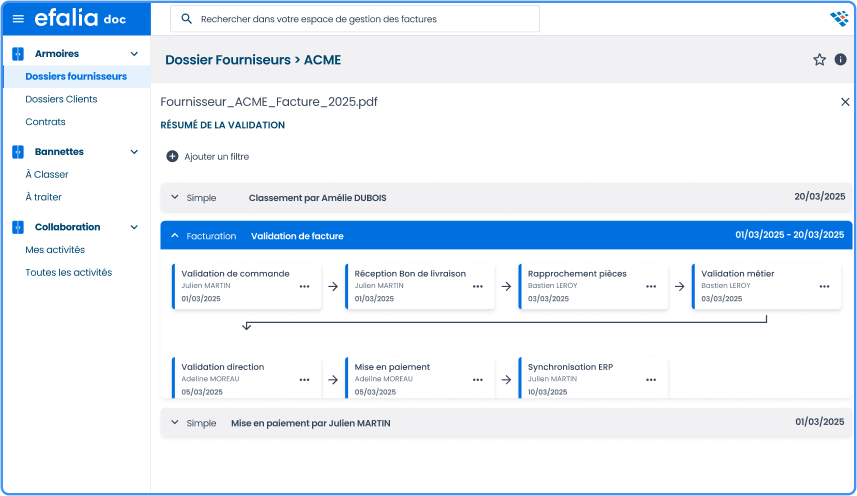This screenshot has width=857, height=496.
Task: Close the document panel with the X
Action: (845, 102)
